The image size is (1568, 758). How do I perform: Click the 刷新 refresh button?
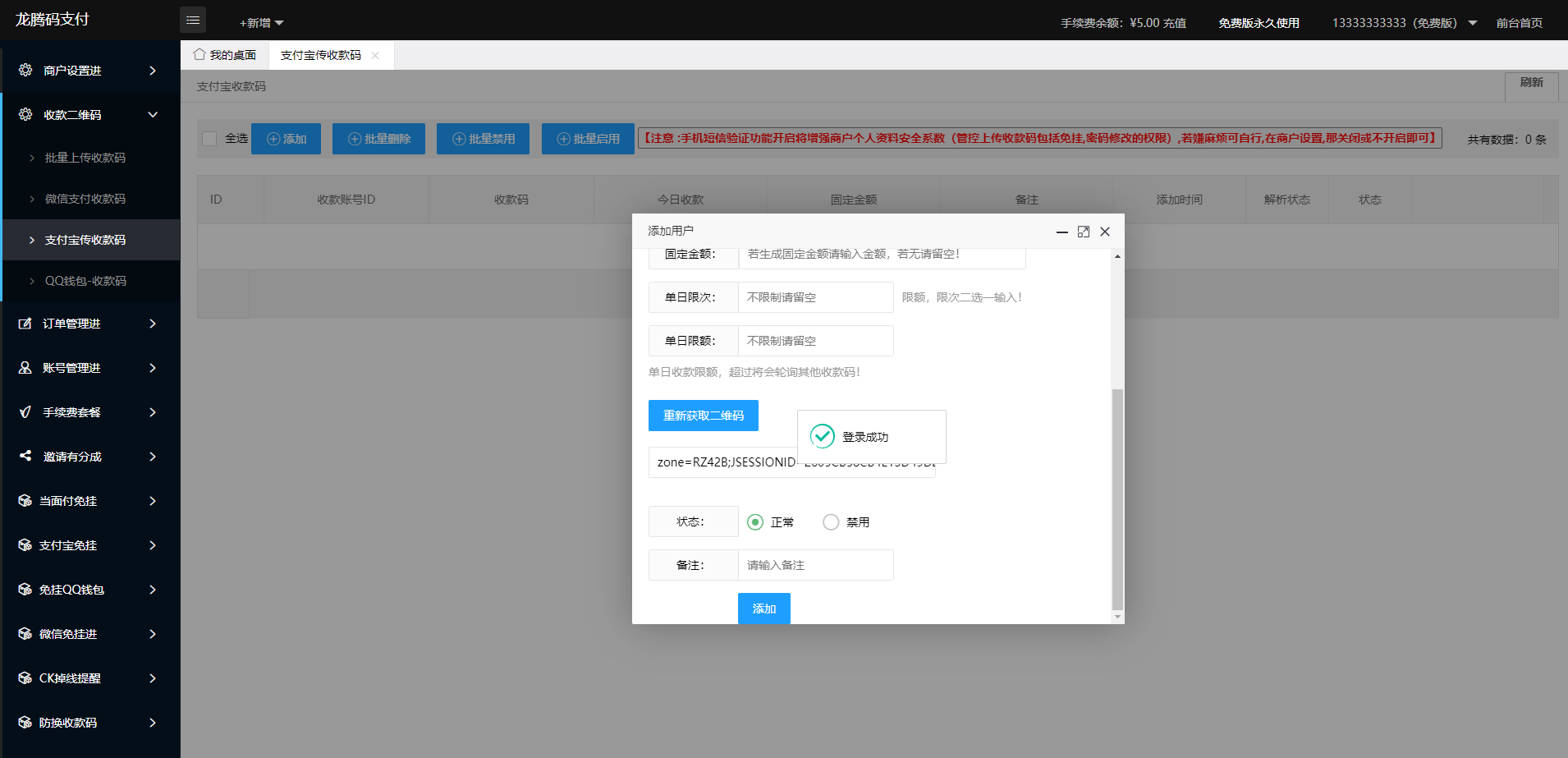click(1530, 85)
